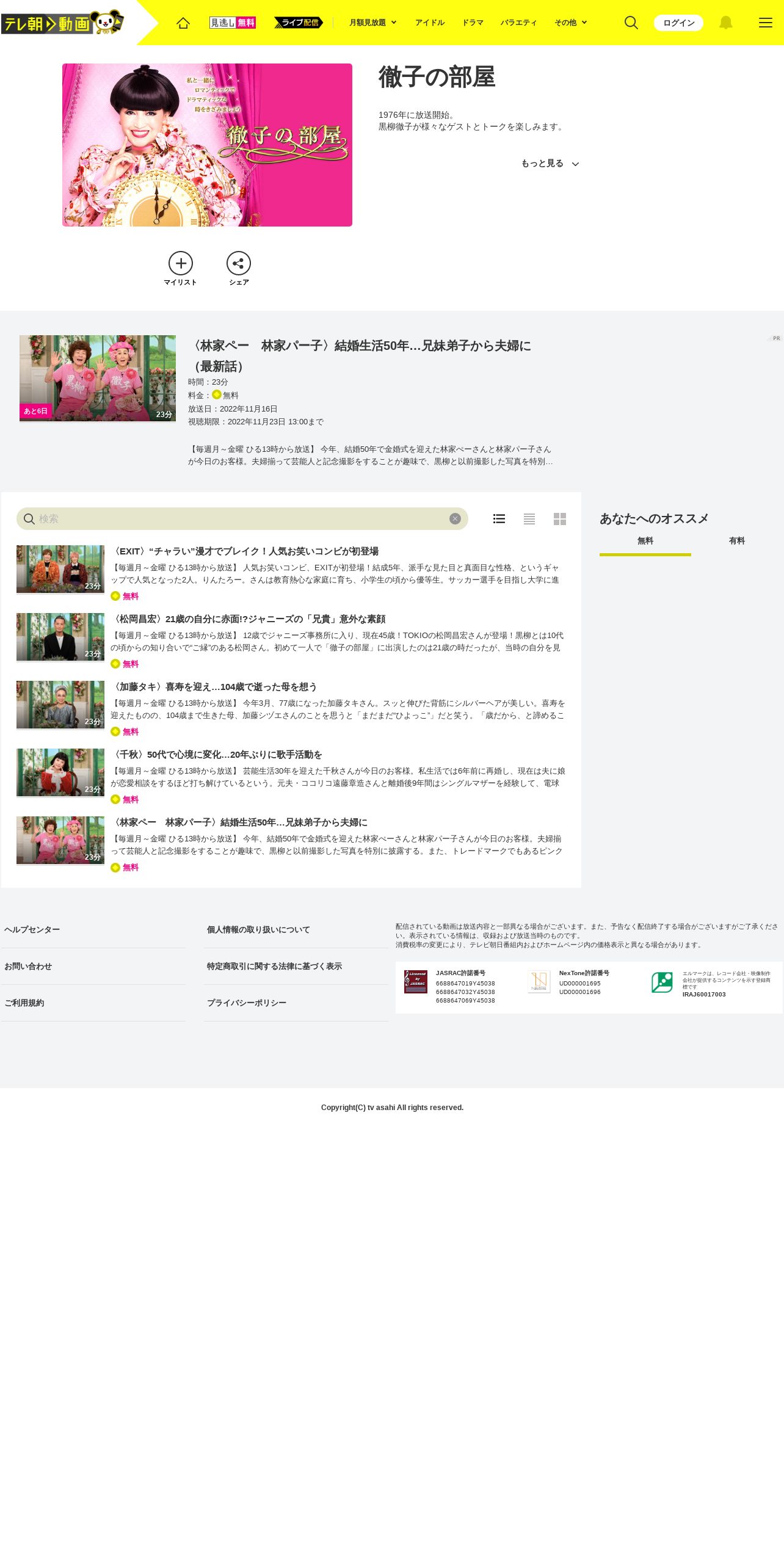Open バラエティ menu item
This screenshot has width=784, height=1568.
click(x=519, y=23)
